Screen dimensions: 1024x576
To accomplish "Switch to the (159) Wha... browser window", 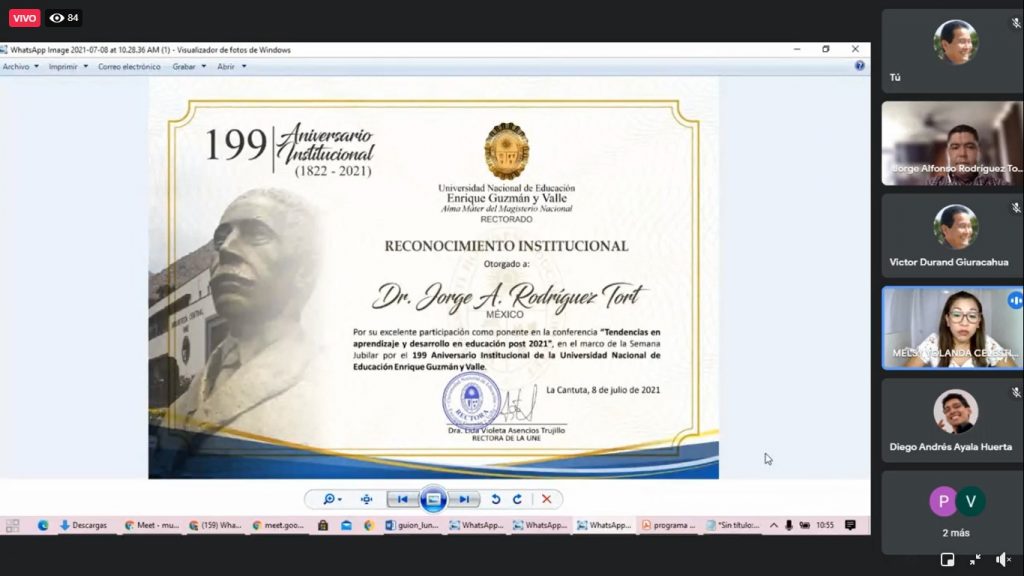I will click(x=215, y=525).
